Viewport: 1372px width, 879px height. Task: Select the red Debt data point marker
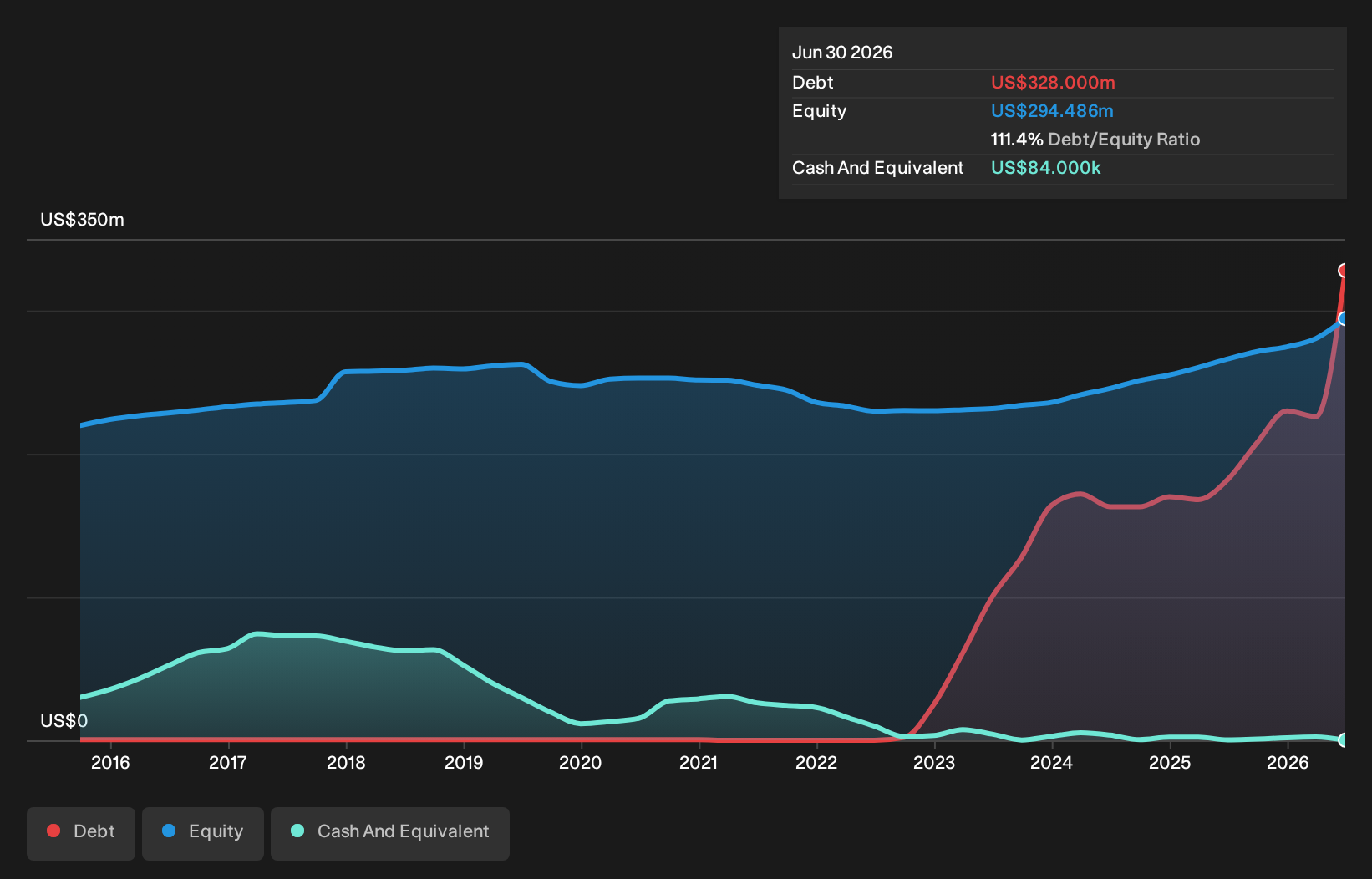pyautogui.click(x=1344, y=270)
